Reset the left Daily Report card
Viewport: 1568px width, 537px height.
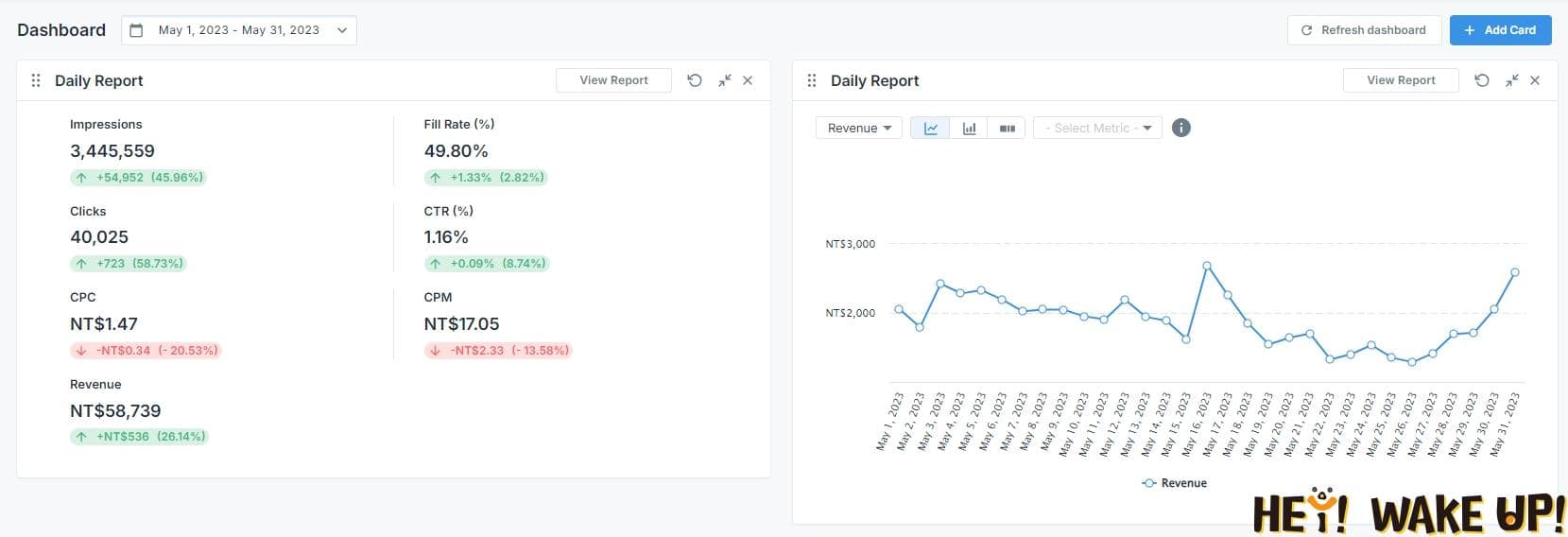695,80
